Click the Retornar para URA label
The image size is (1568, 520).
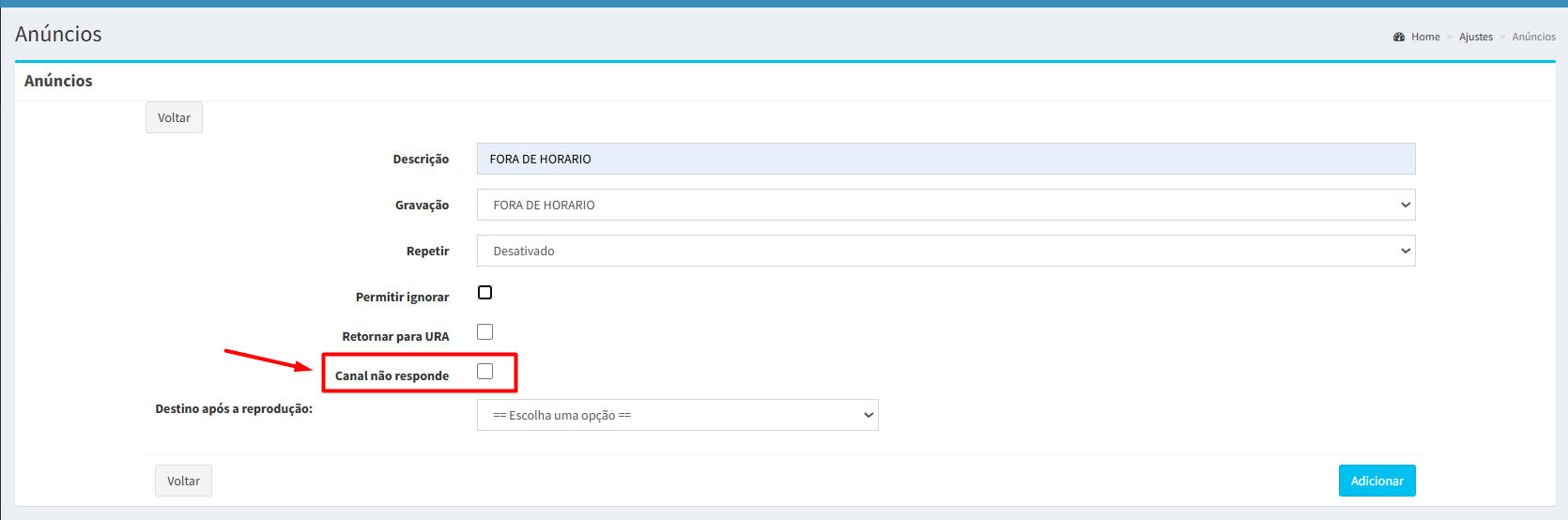tap(395, 336)
